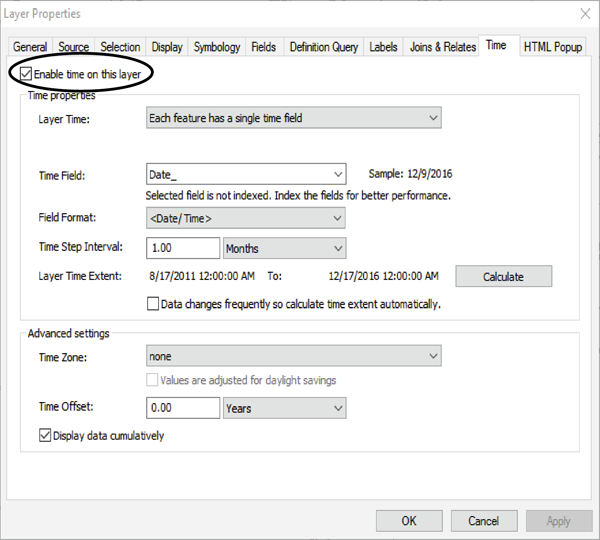
Task: Go to the Joins & Relates tab
Action: click(x=442, y=47)
